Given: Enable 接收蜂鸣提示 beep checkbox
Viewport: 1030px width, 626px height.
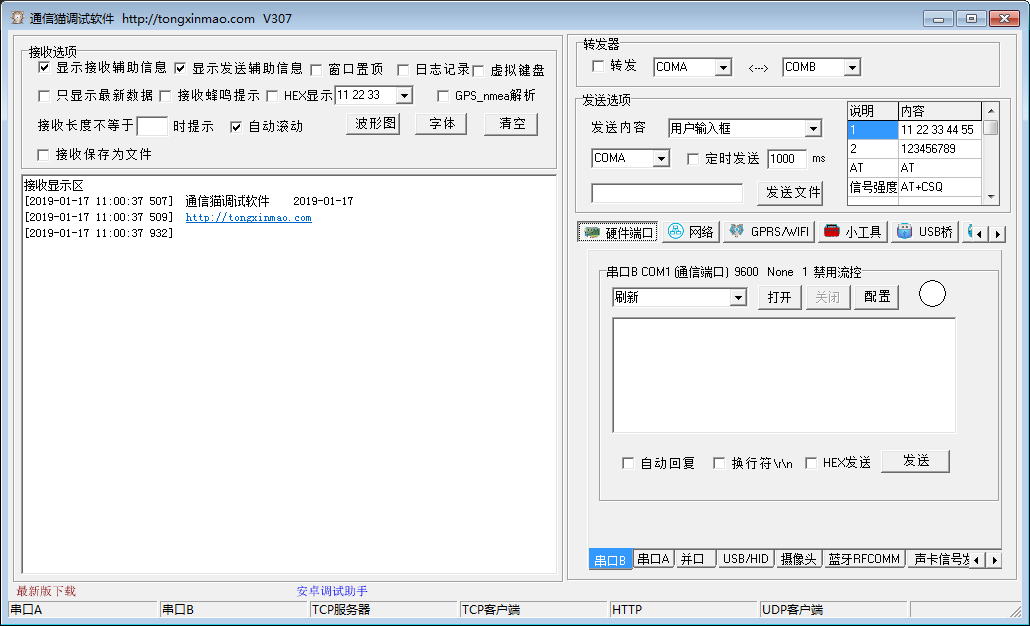Looking at the screenshot, I should [x=166, y=96].
